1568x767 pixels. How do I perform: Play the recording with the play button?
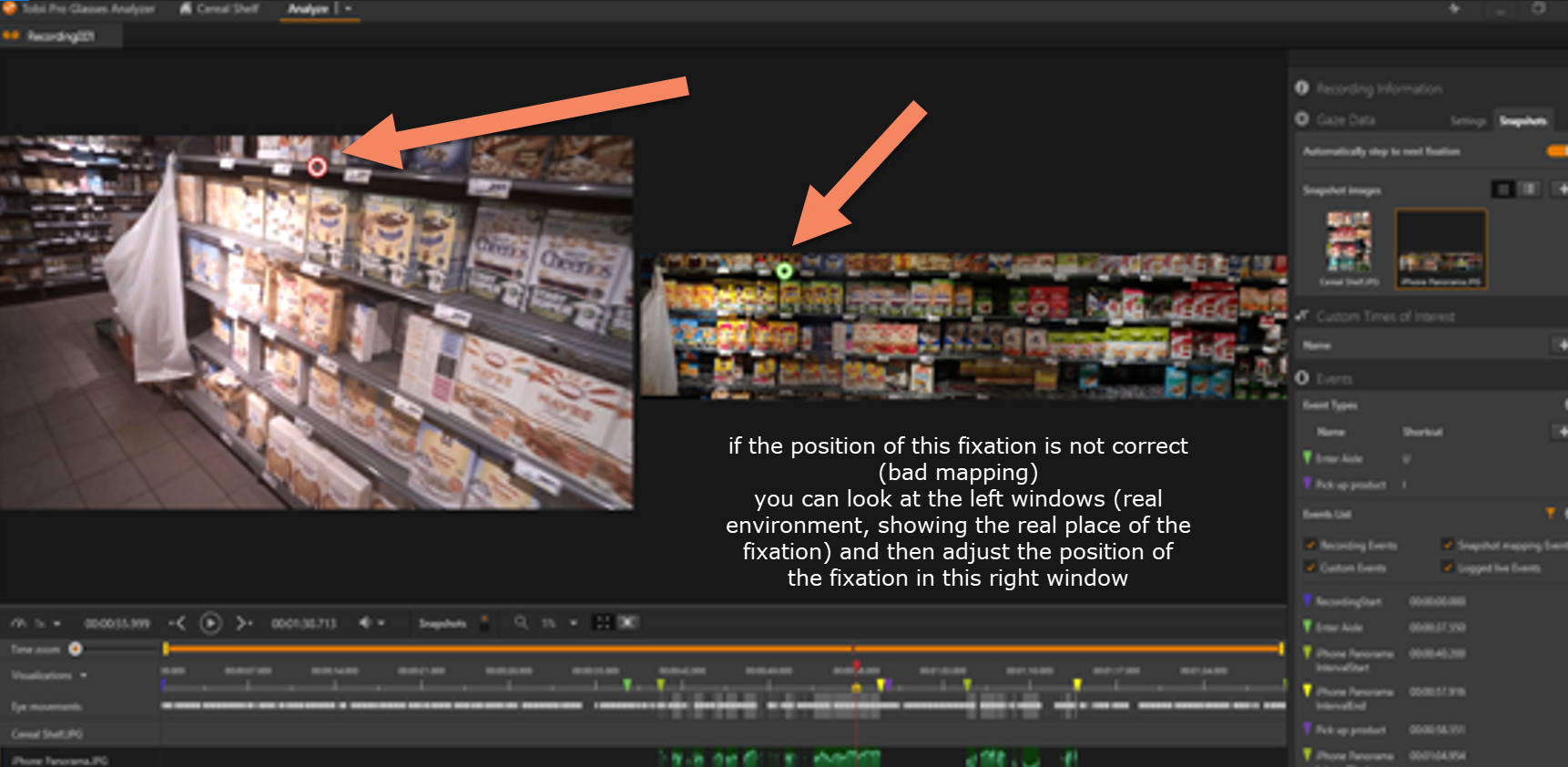210,623
